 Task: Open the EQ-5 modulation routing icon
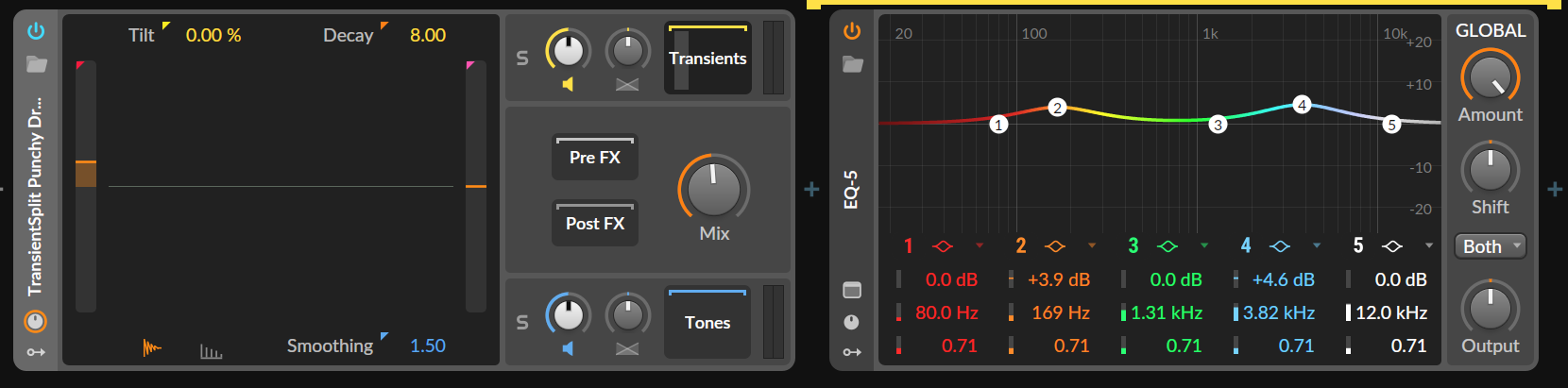tap(852, 352)
